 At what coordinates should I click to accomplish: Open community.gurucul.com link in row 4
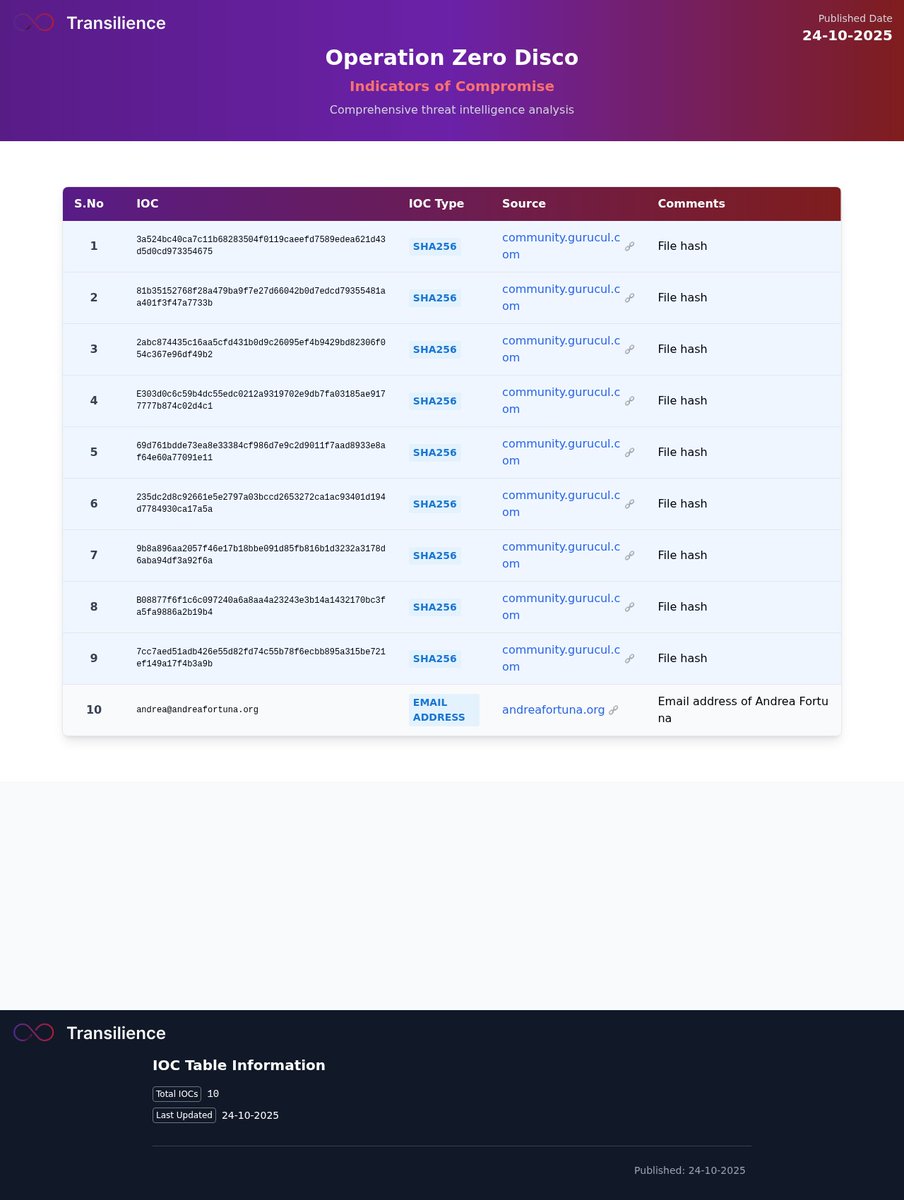(561, 401)
